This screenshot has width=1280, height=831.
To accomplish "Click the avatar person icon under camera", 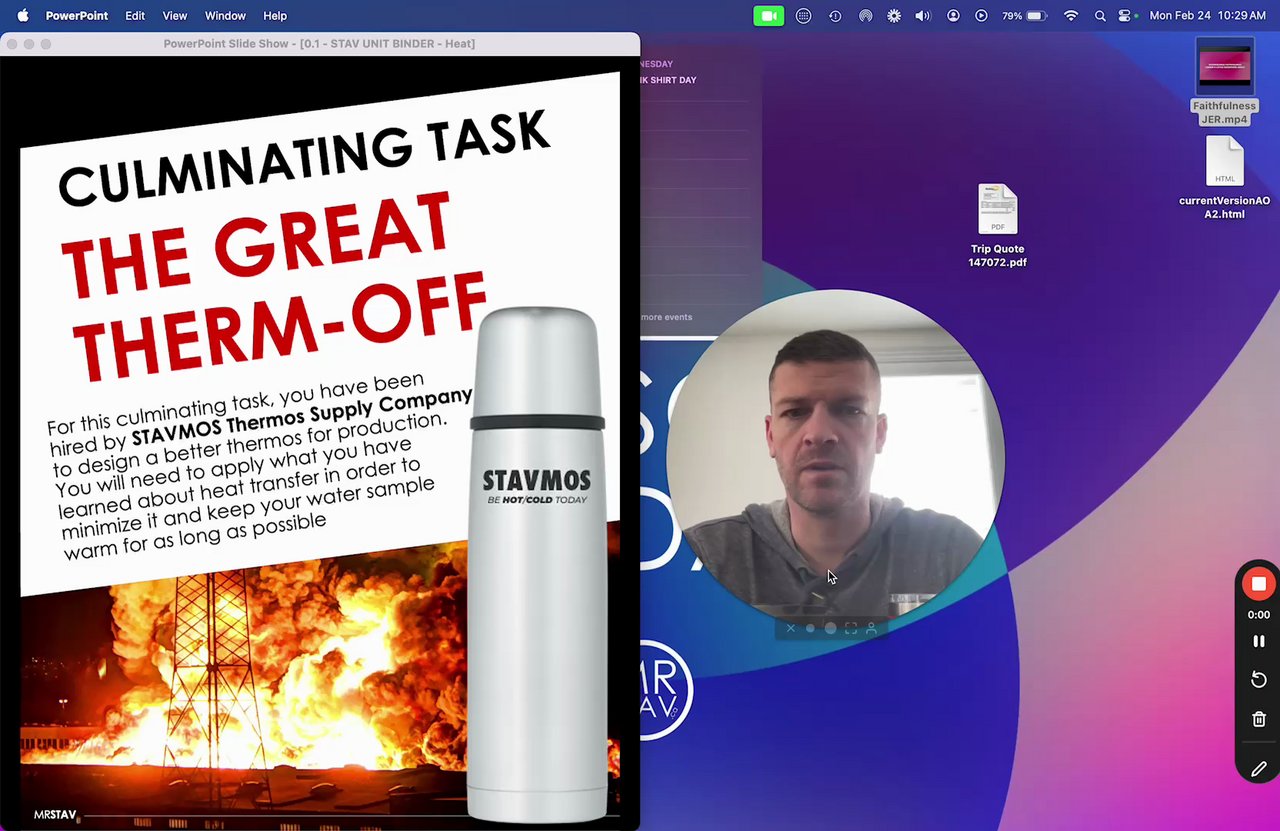I will [x=871, y=629].
